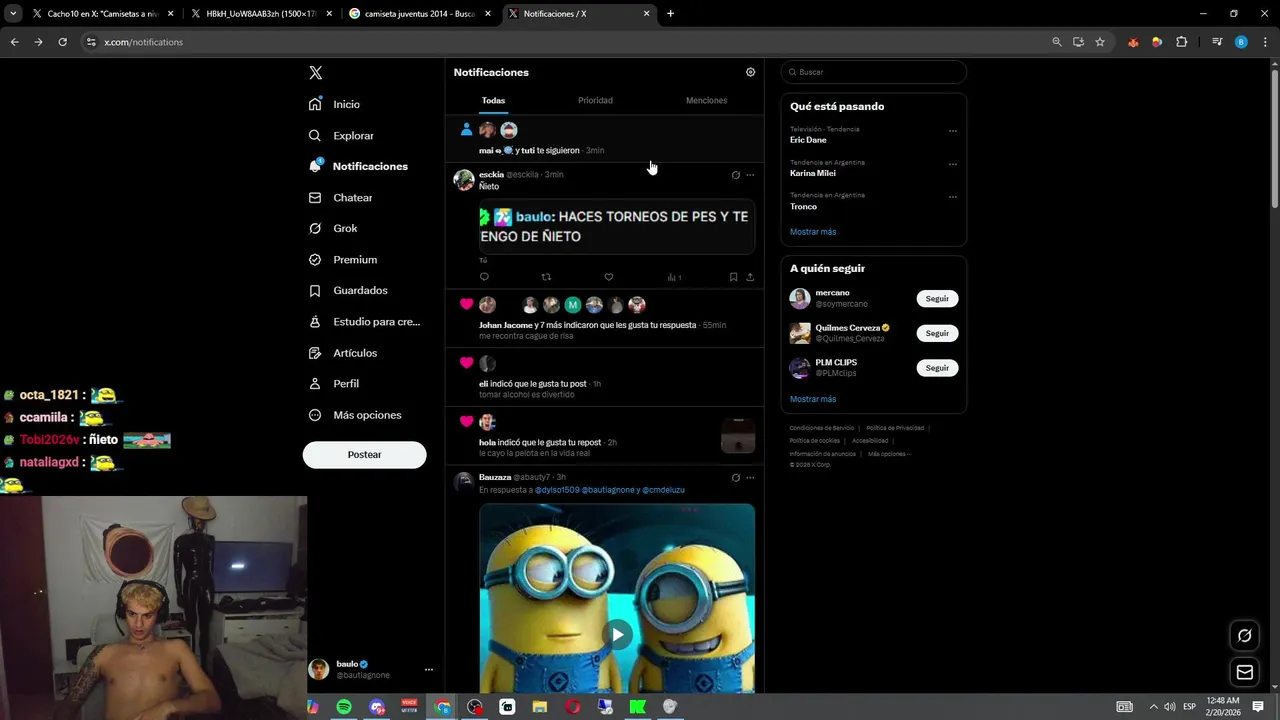This screenshot has width=1280, height=720.
Task: Click Grok icon on Bauzaza's post
Action: 735,478
